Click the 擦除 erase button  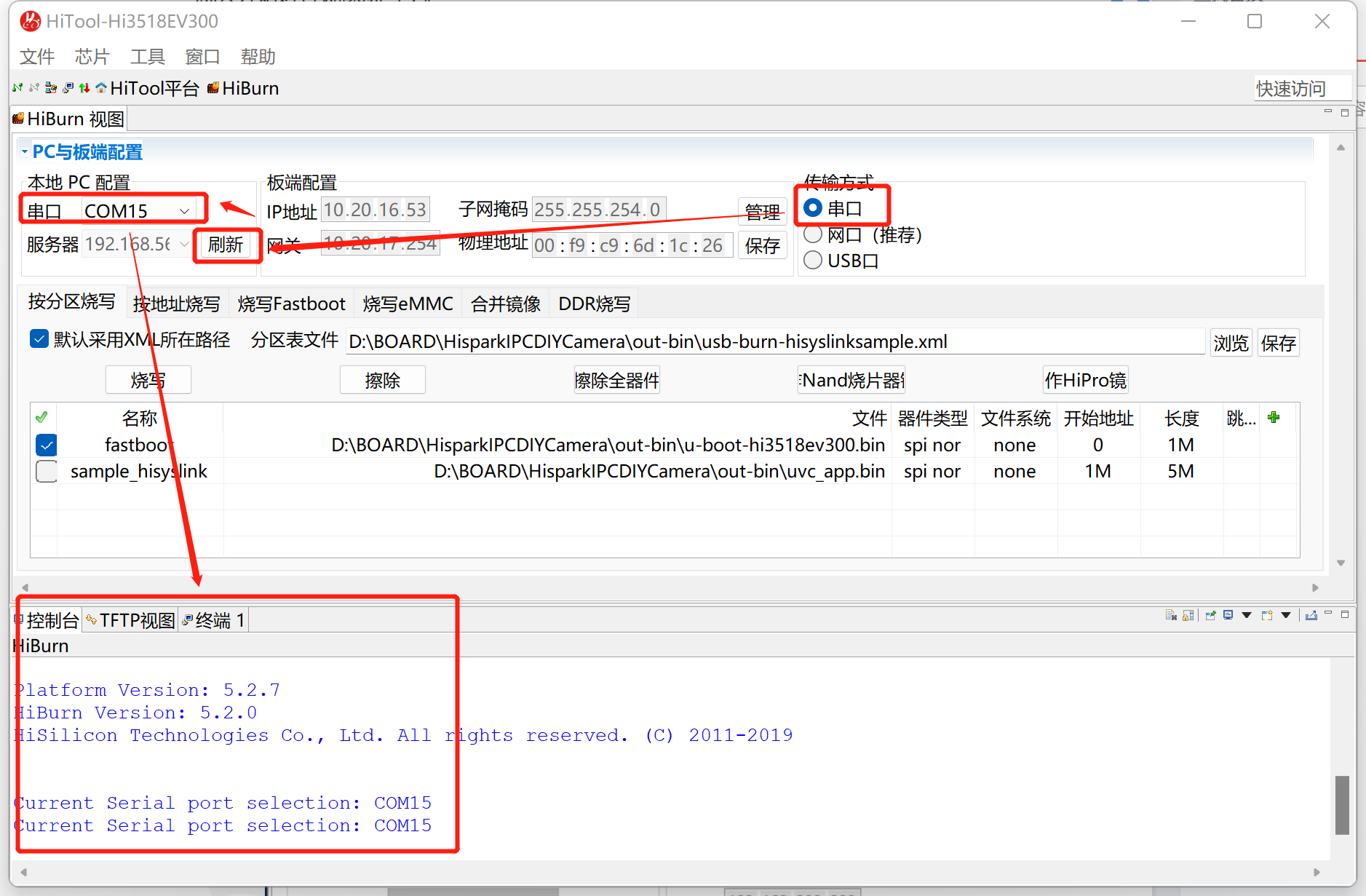383,380
